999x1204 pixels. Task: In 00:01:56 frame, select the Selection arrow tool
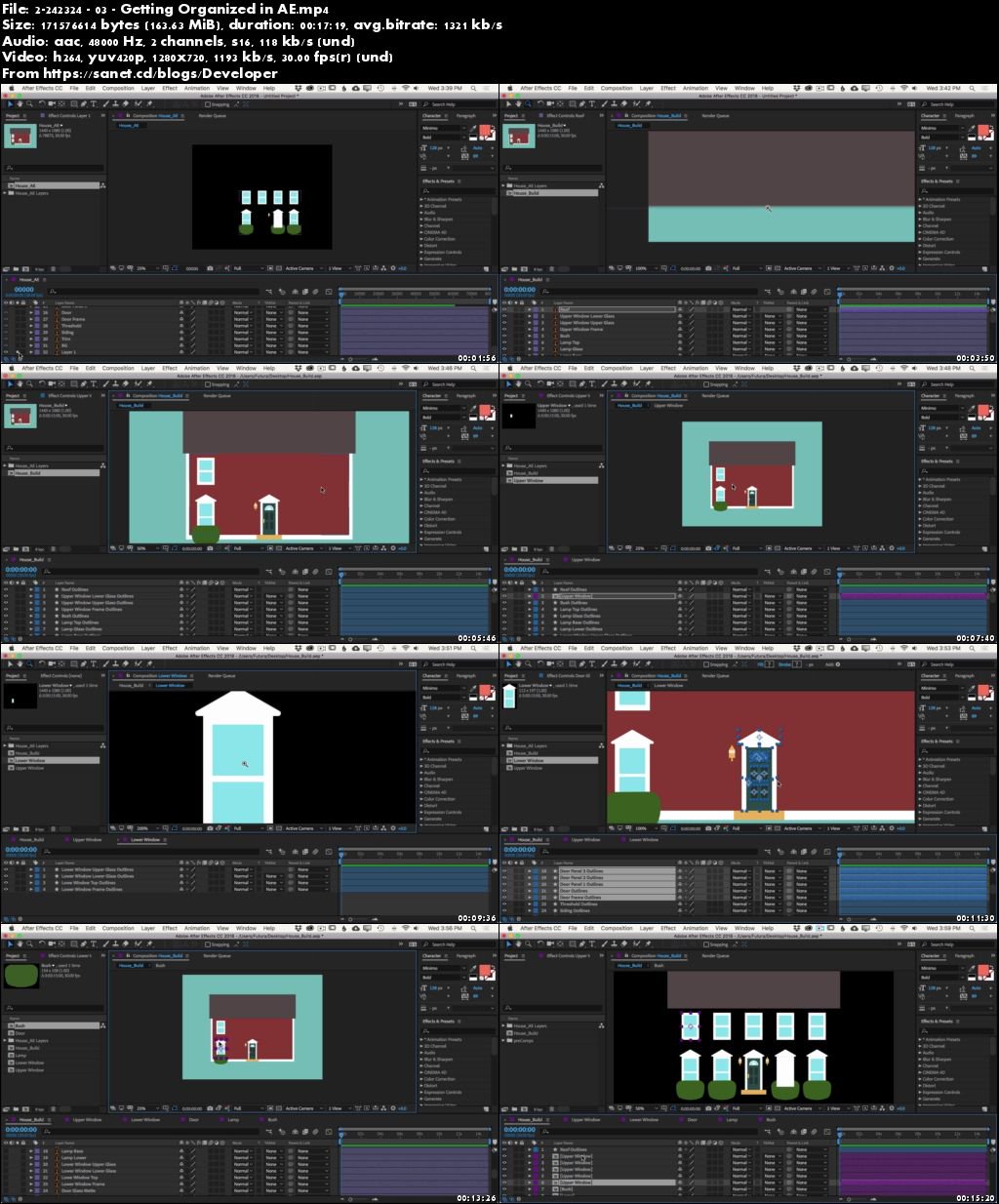[x=10, y=104]
